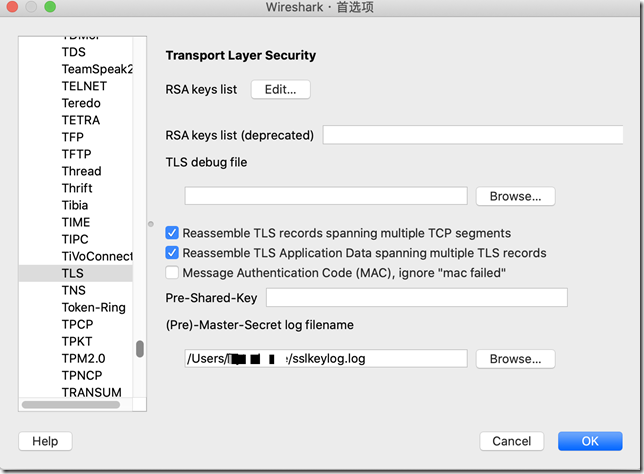644x474 pixels.
Task: Select TDS in the protocol list
Action: [76, 52]
